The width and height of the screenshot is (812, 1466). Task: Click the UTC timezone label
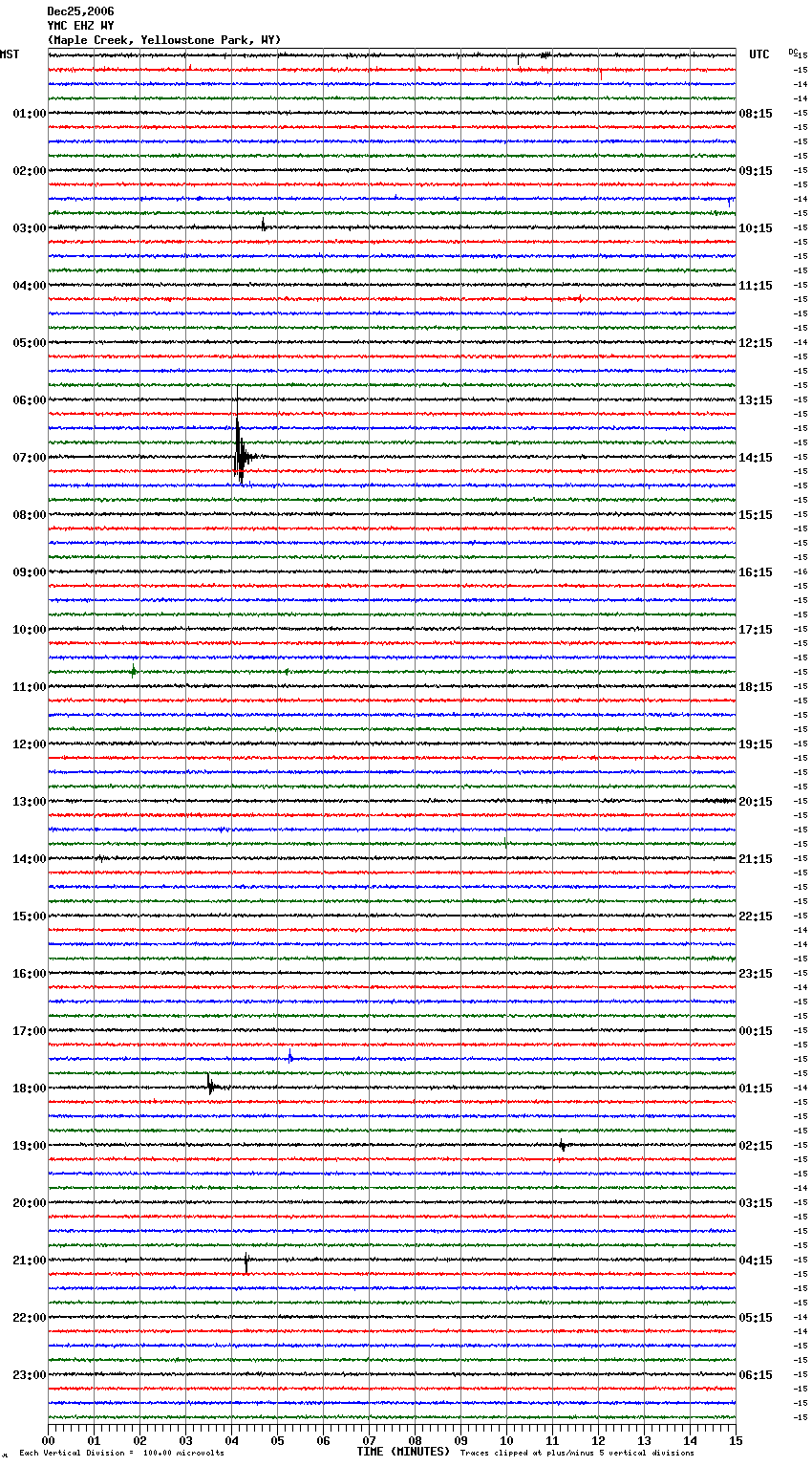click(x=759, y=54)
